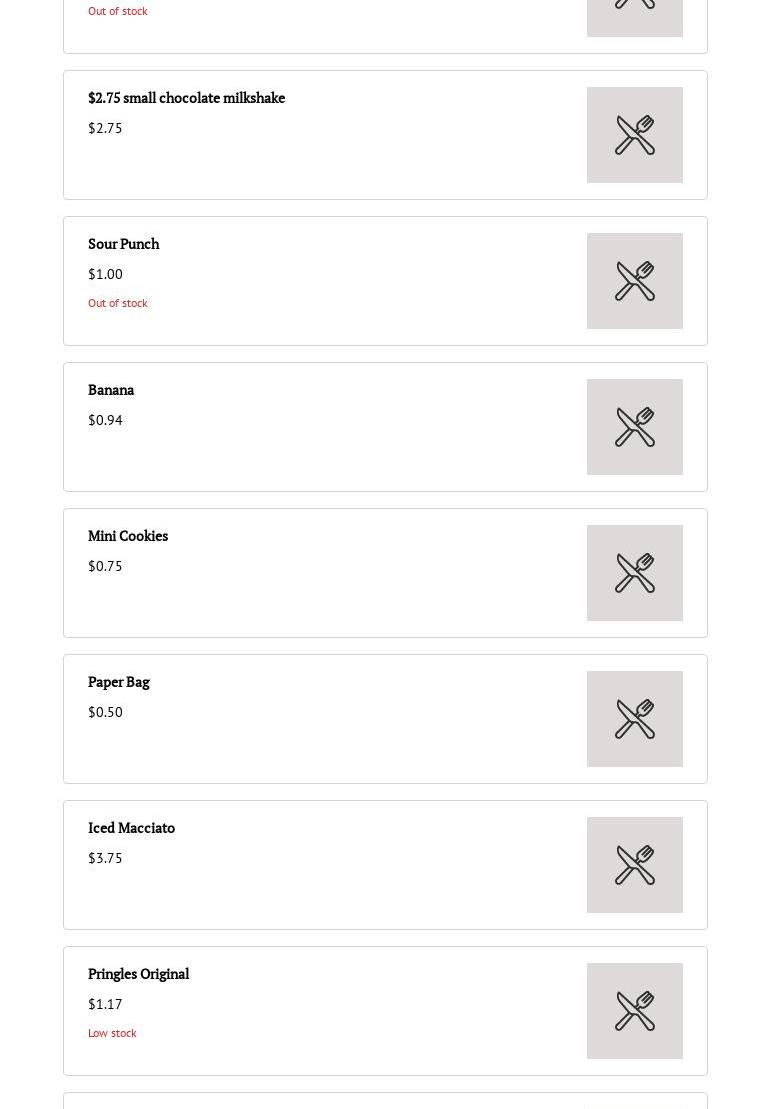The width and height of the screenshot is (770, 1109).
Task: Click the Mini Cookies utensils icon
Action: (635, 573)
